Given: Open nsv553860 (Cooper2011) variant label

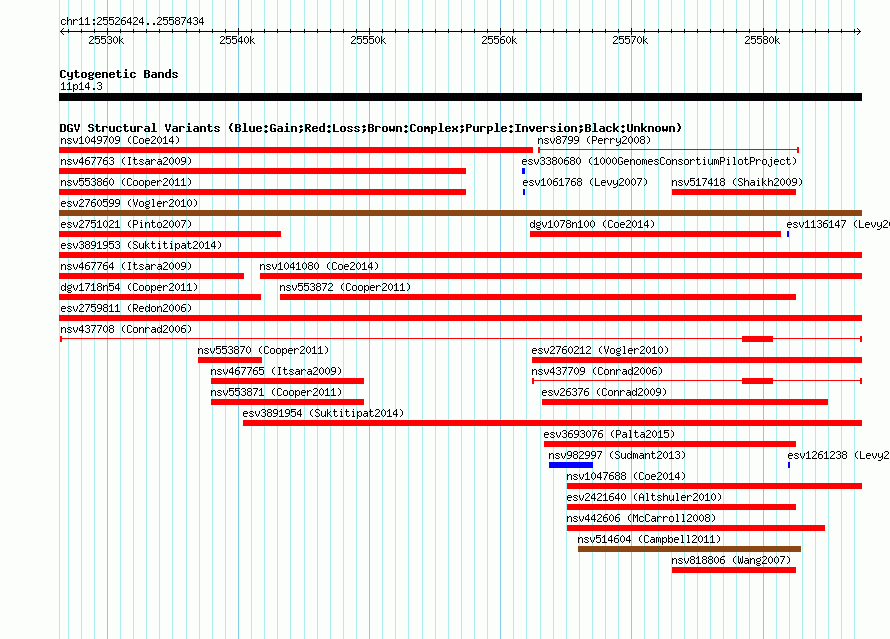Looking at the screenshot, I should pos(126,182).
